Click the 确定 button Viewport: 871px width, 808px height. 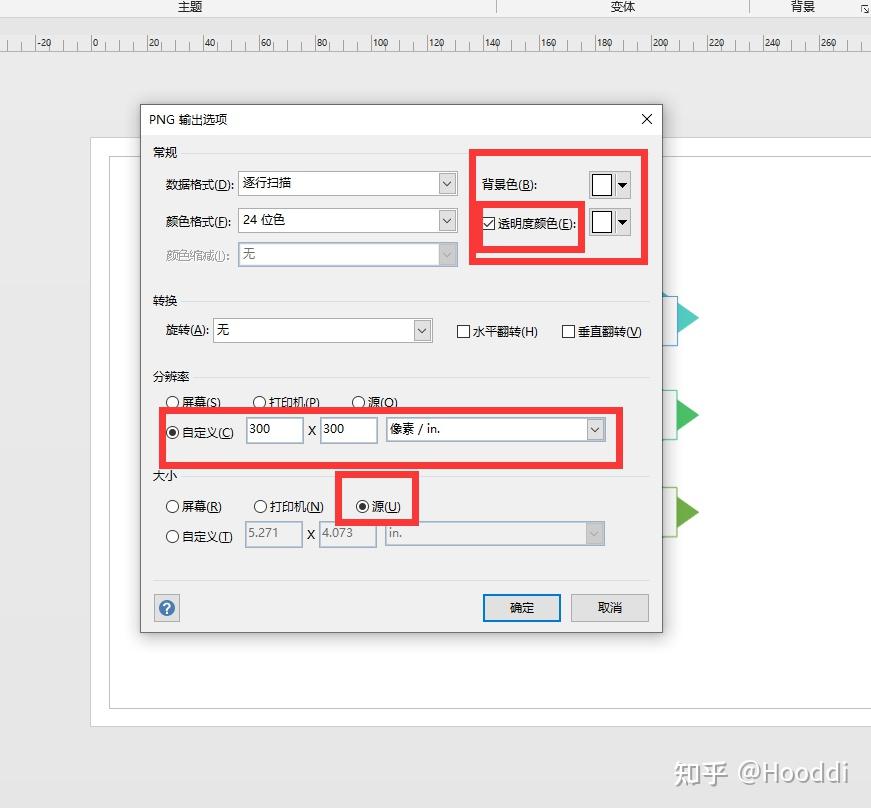pos(522,608)
